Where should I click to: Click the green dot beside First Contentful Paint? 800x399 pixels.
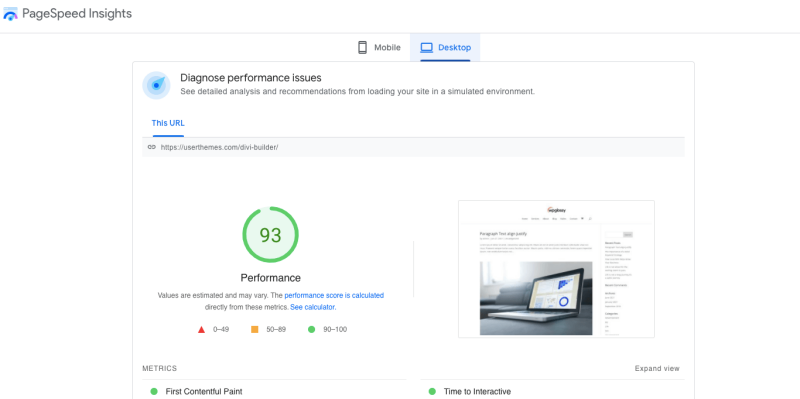click(x=154, y=391)
